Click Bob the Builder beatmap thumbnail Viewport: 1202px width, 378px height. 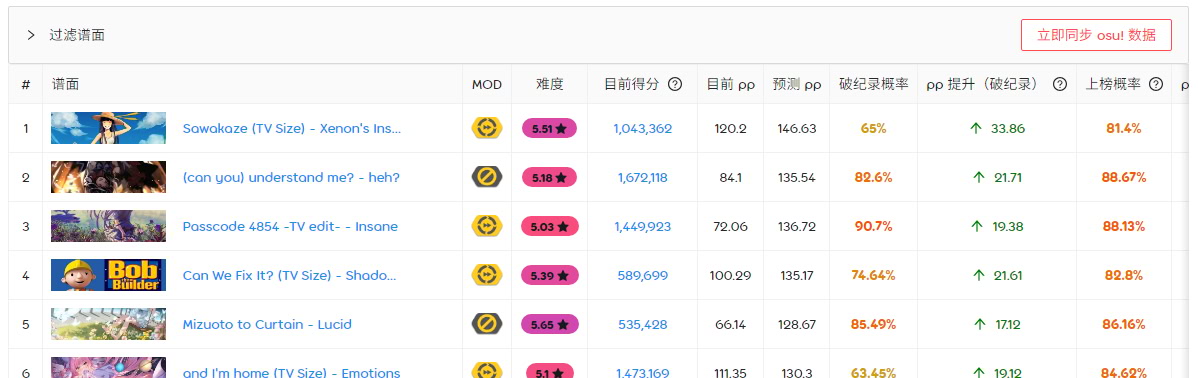coord(108,275)
